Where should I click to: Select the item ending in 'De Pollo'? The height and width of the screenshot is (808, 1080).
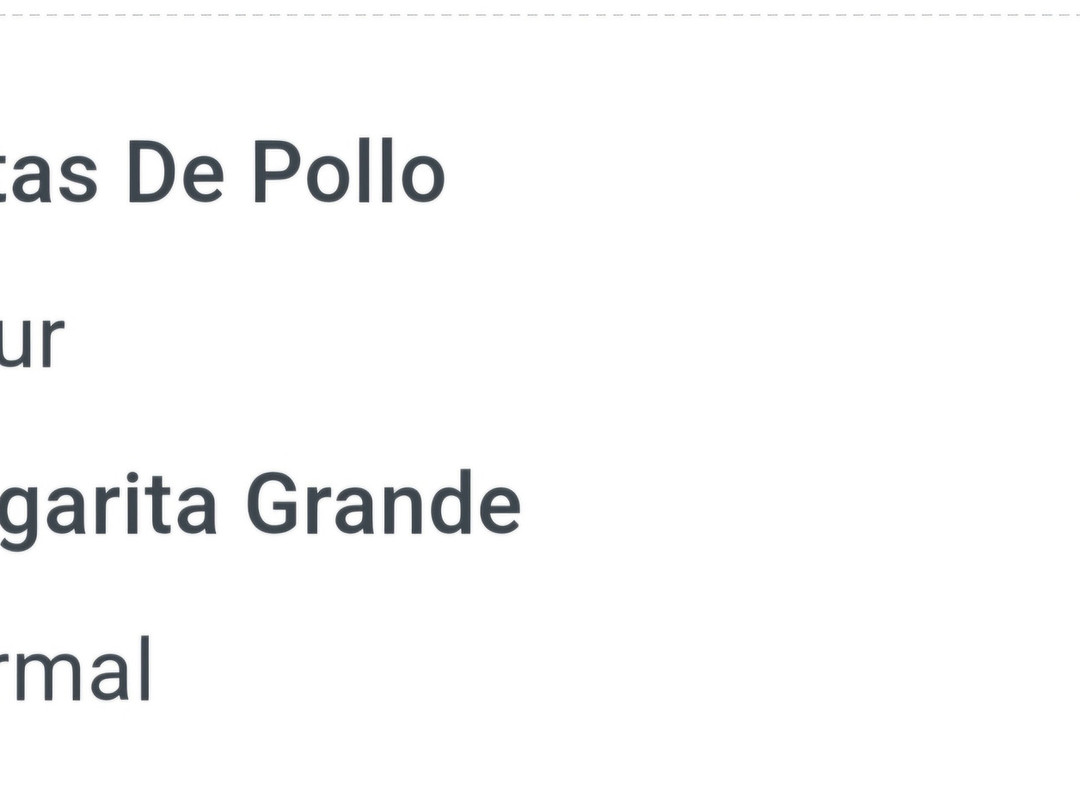coord(222,171)
